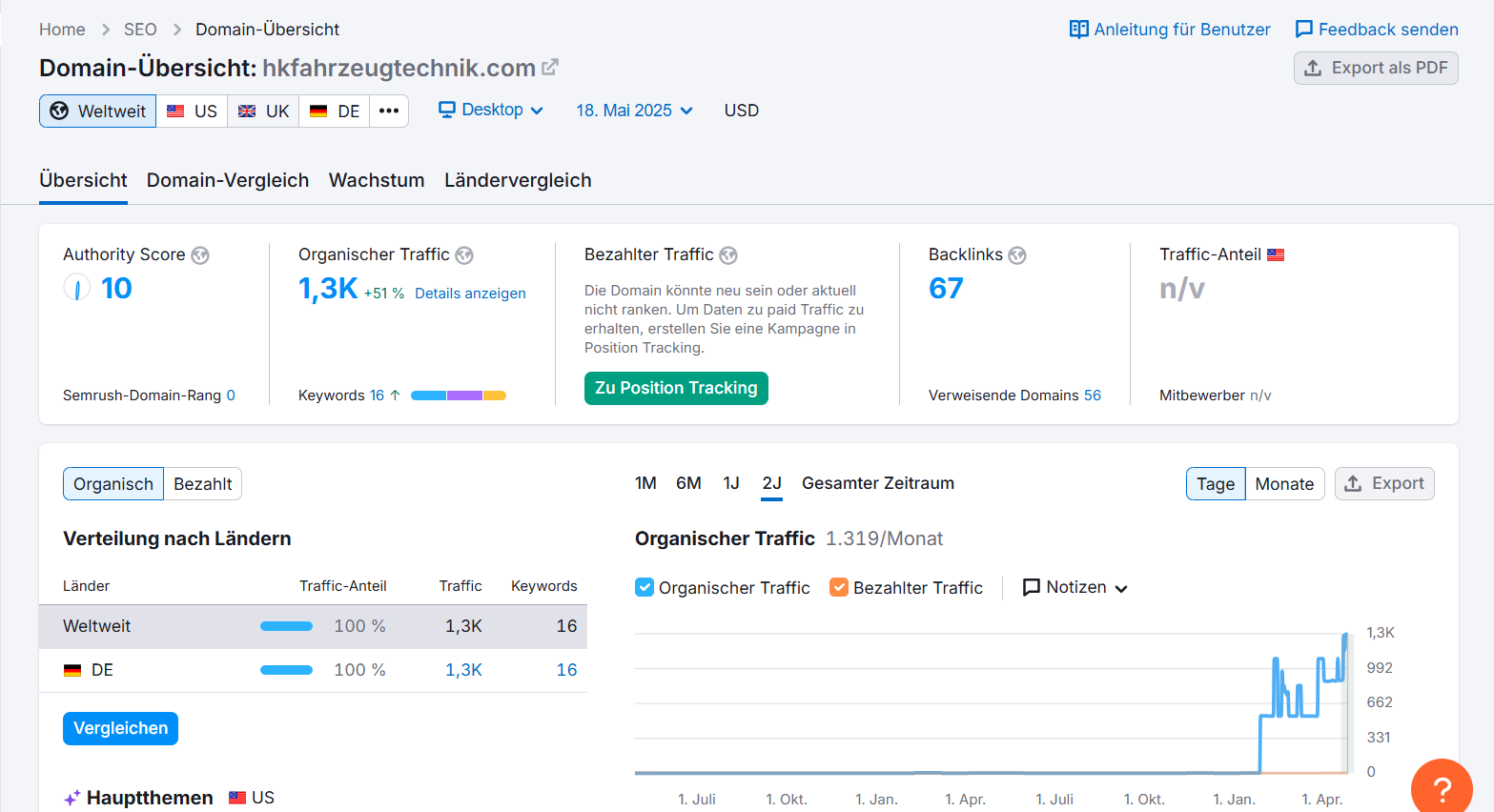The height and width of the screenshot is (812, 1494).
Task: Click the organic traffic line peak in chart
Action: (1345, 636)
